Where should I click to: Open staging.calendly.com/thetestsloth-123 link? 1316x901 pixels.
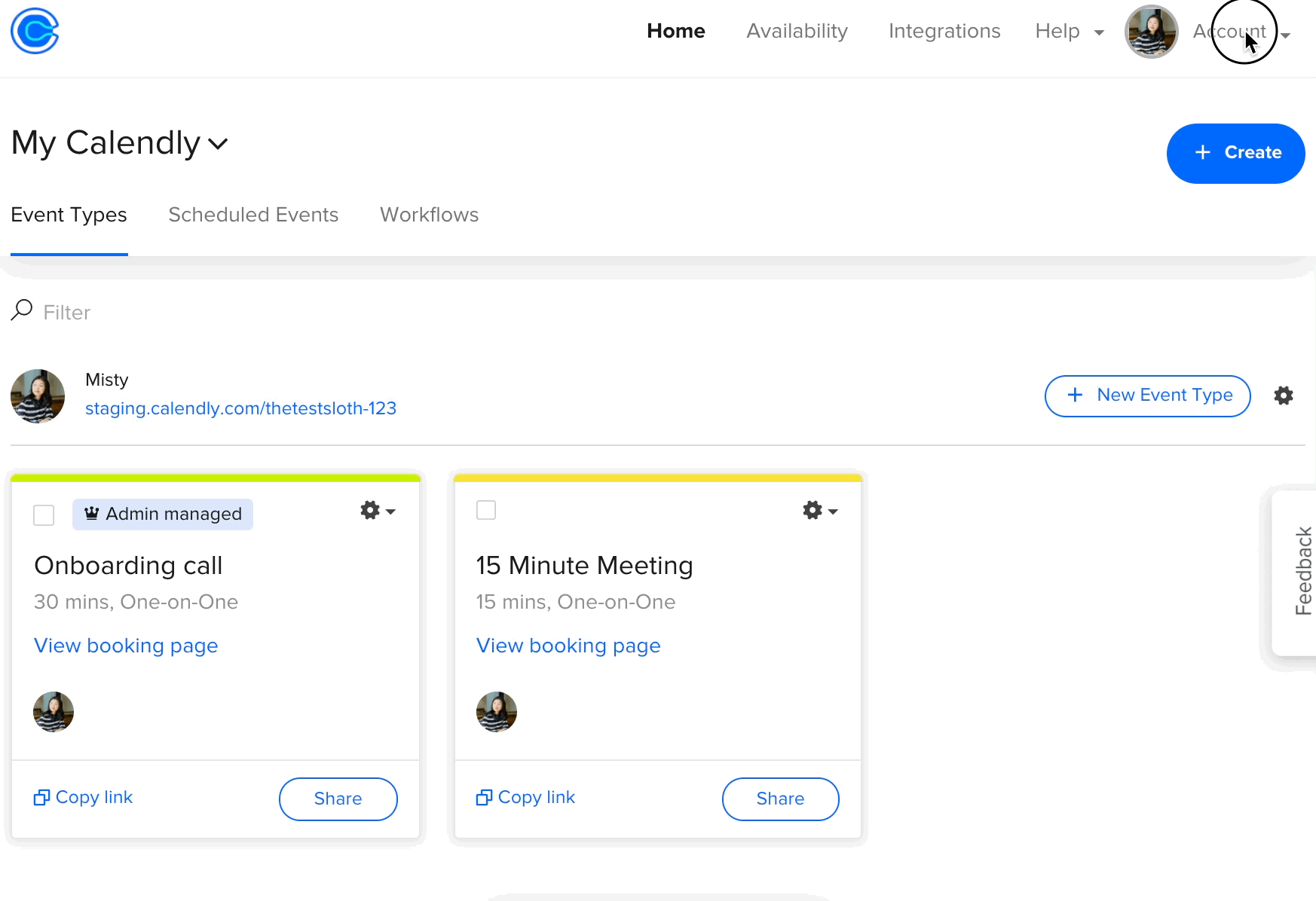240,408
